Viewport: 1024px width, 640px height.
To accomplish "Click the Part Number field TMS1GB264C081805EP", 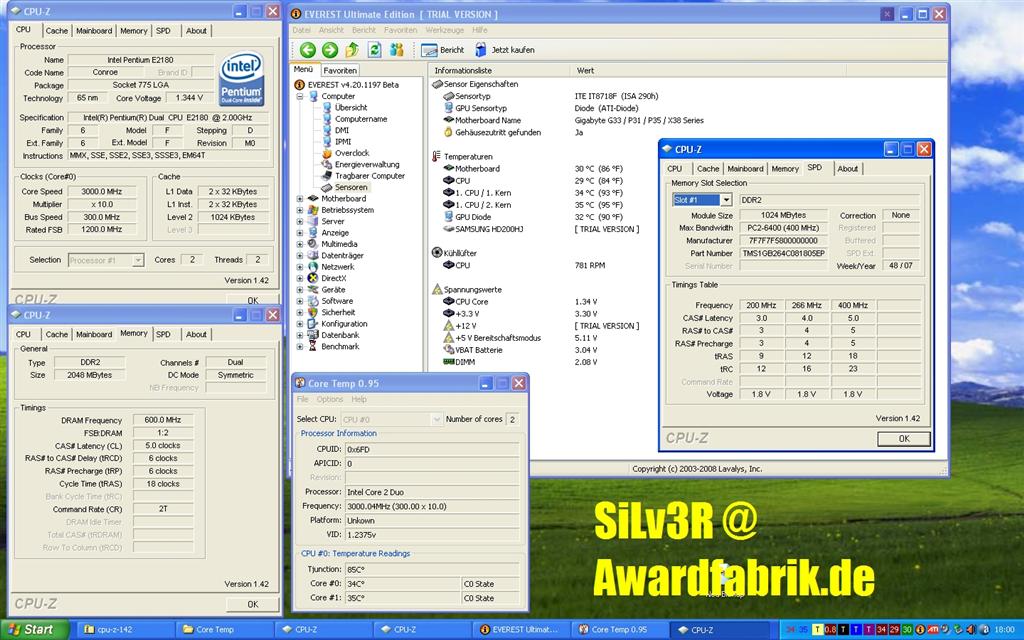I will click(784, 253).
